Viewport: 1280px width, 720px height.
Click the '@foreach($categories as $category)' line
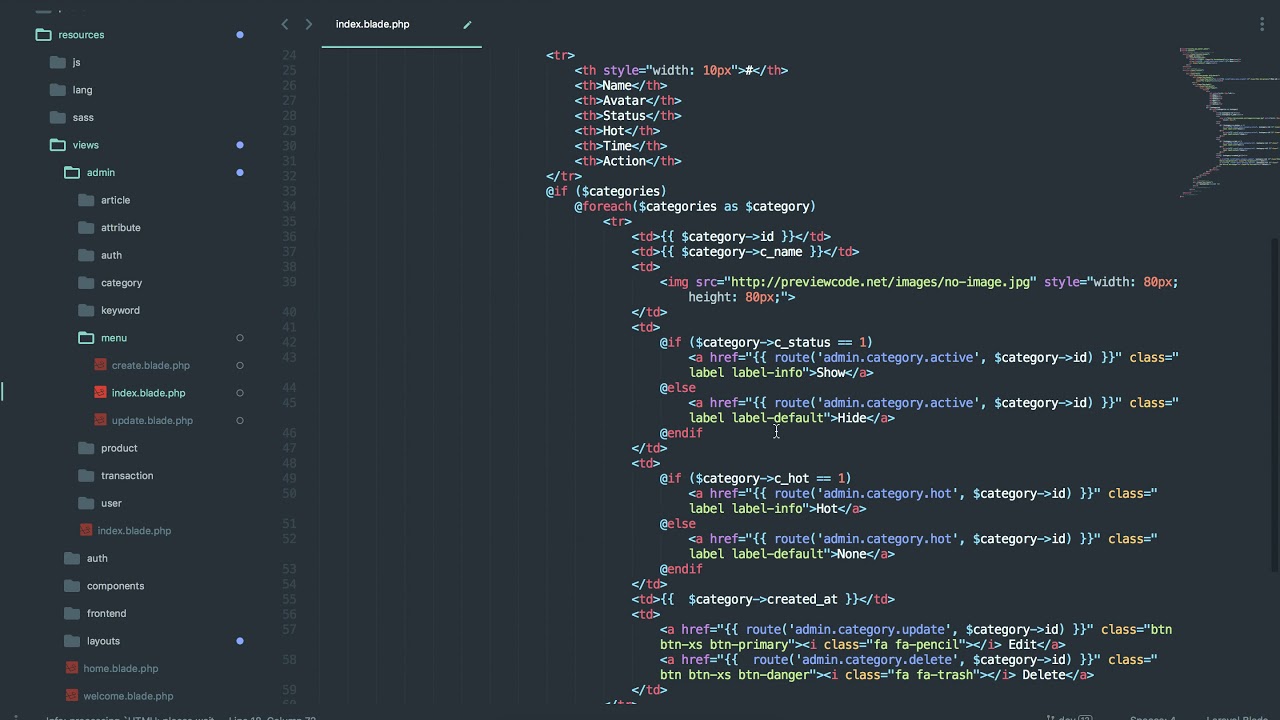(695, 207)
